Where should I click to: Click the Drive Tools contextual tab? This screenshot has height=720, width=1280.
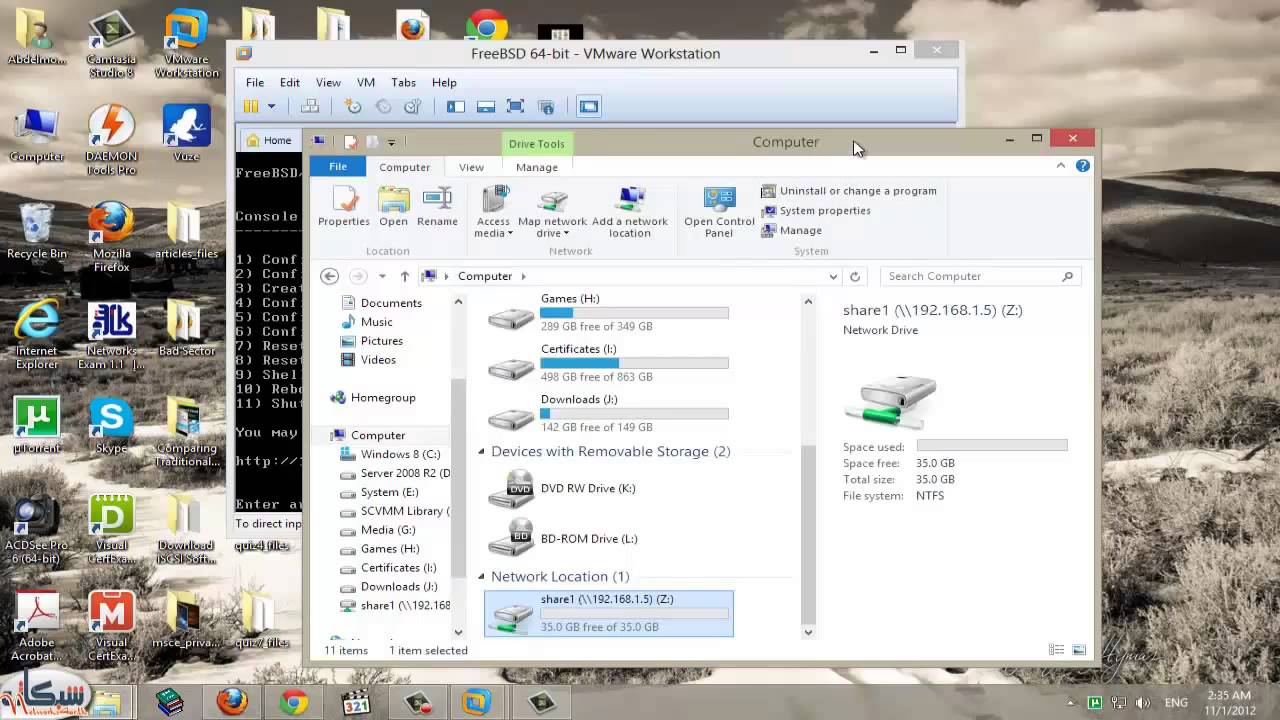point(536,144)
